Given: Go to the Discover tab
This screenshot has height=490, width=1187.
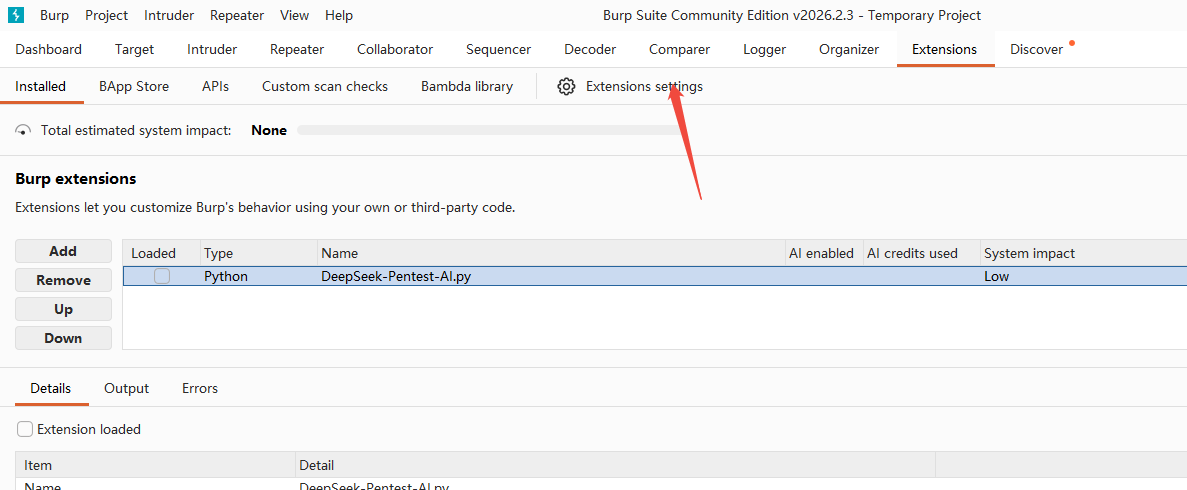Looking at the screenshot, I should point(1036,49).
